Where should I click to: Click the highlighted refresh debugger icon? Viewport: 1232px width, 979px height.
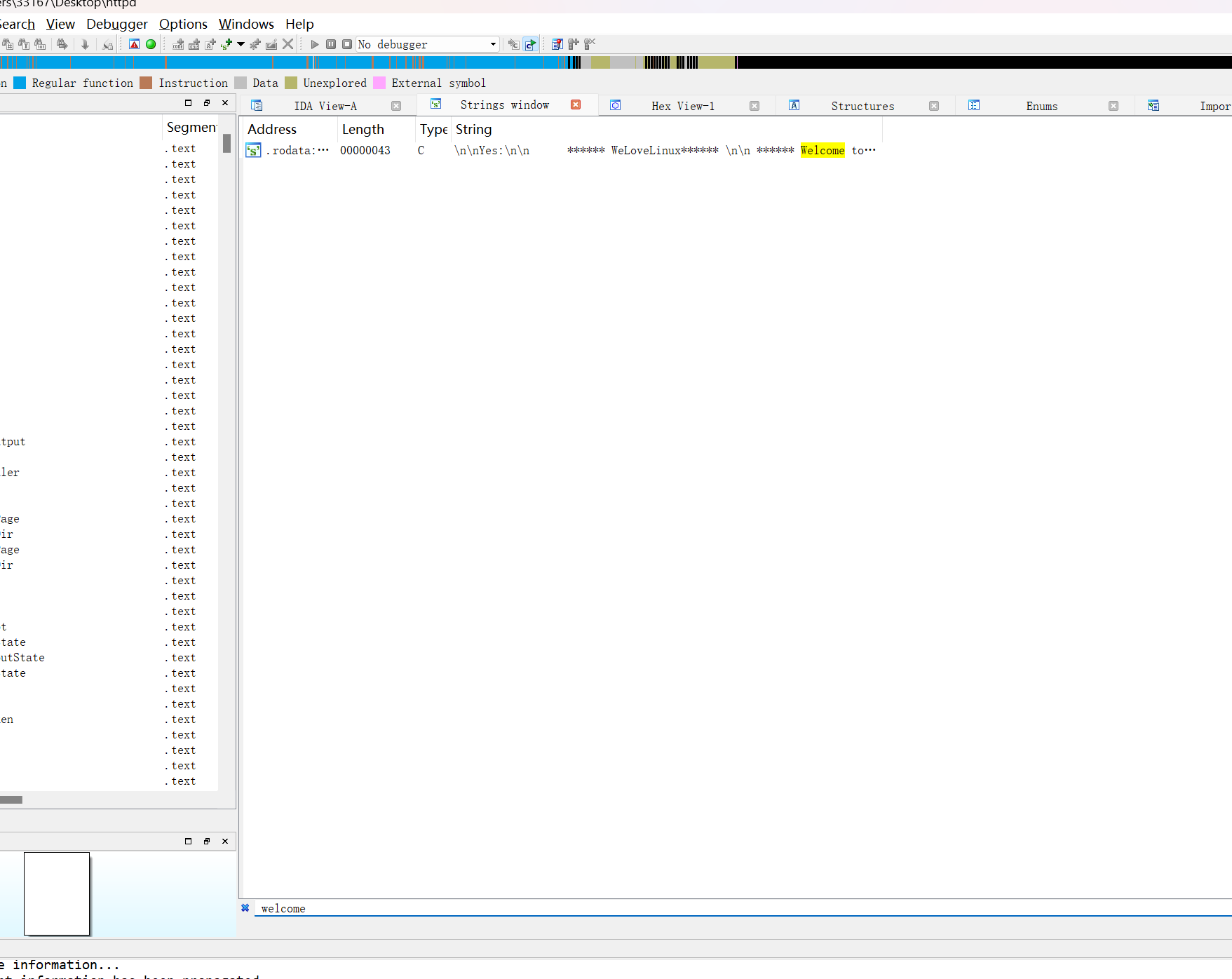coord(531,44)
